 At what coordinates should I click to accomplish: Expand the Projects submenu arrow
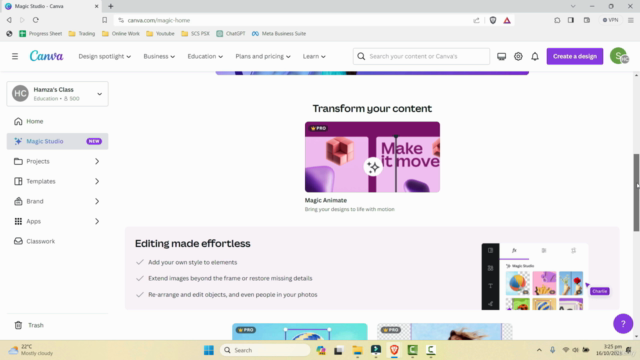[x=97, y=161]
